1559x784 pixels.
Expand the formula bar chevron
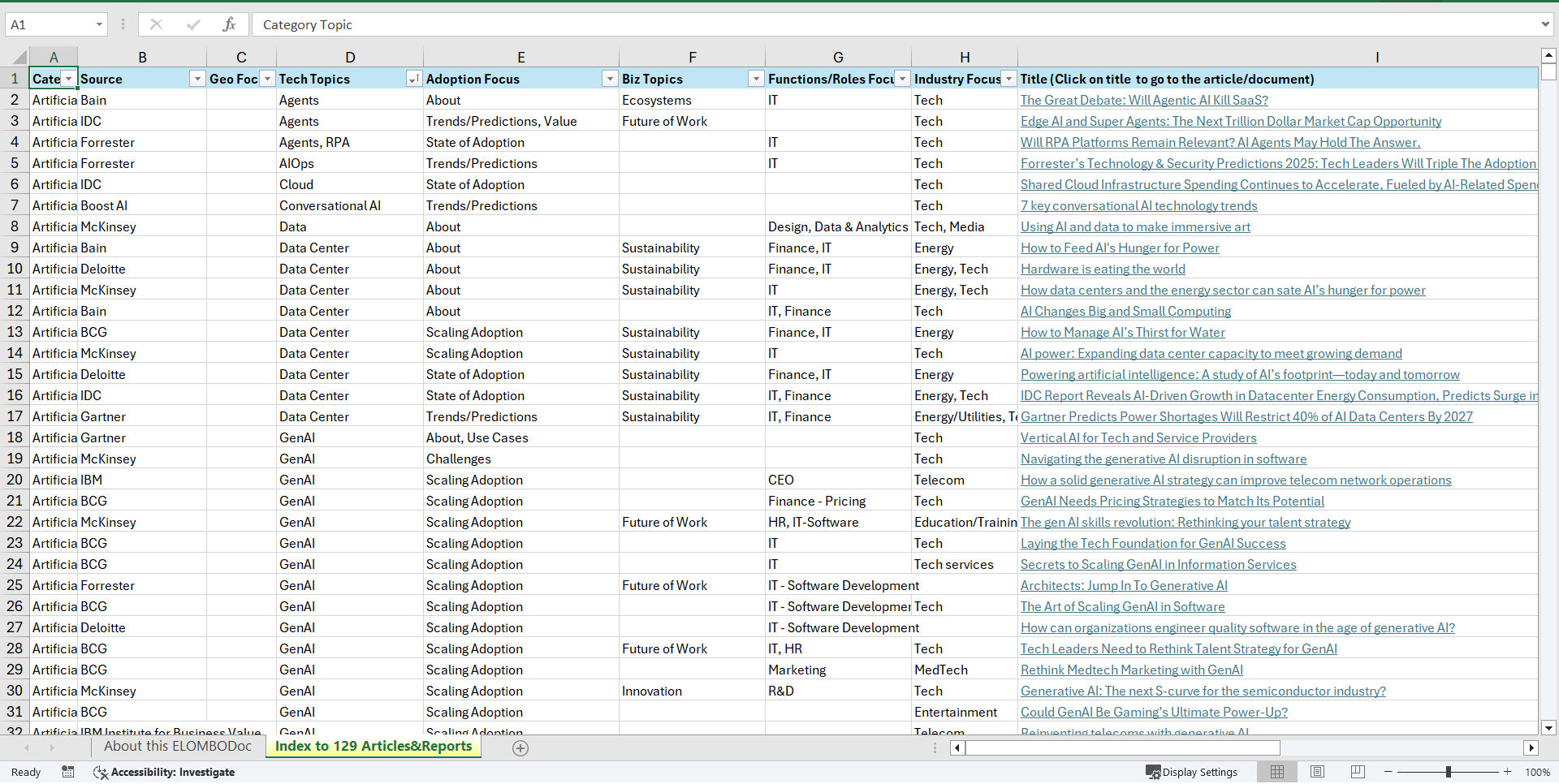coord(1545,24)
